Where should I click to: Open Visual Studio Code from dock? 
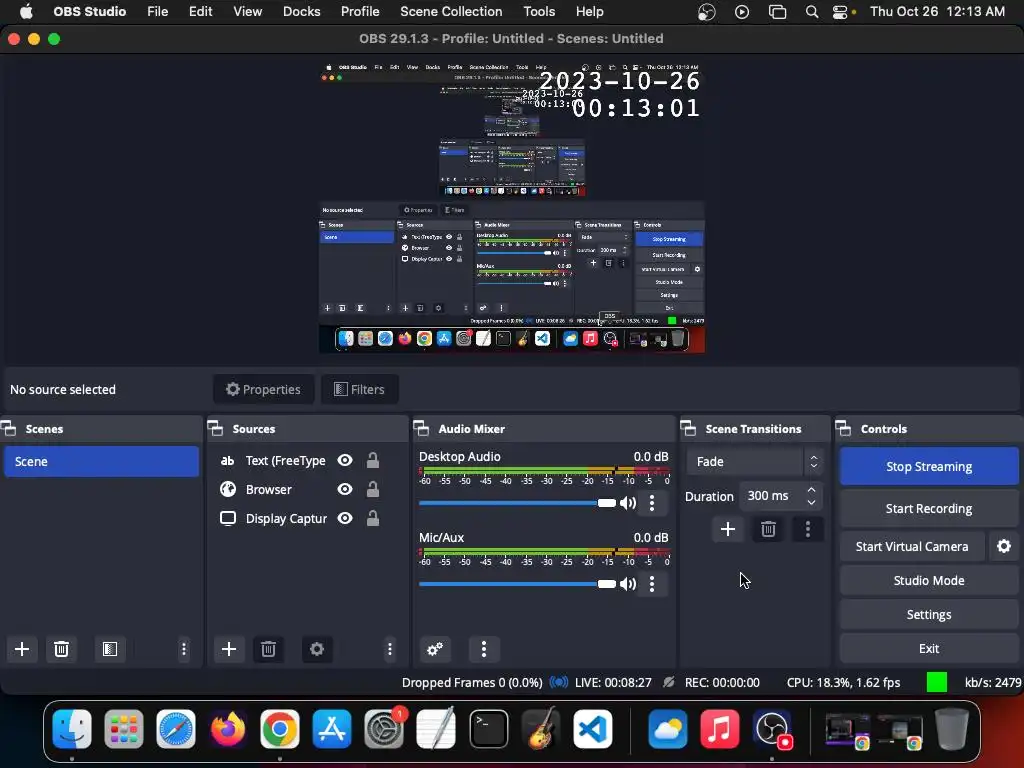pos(592,728)
